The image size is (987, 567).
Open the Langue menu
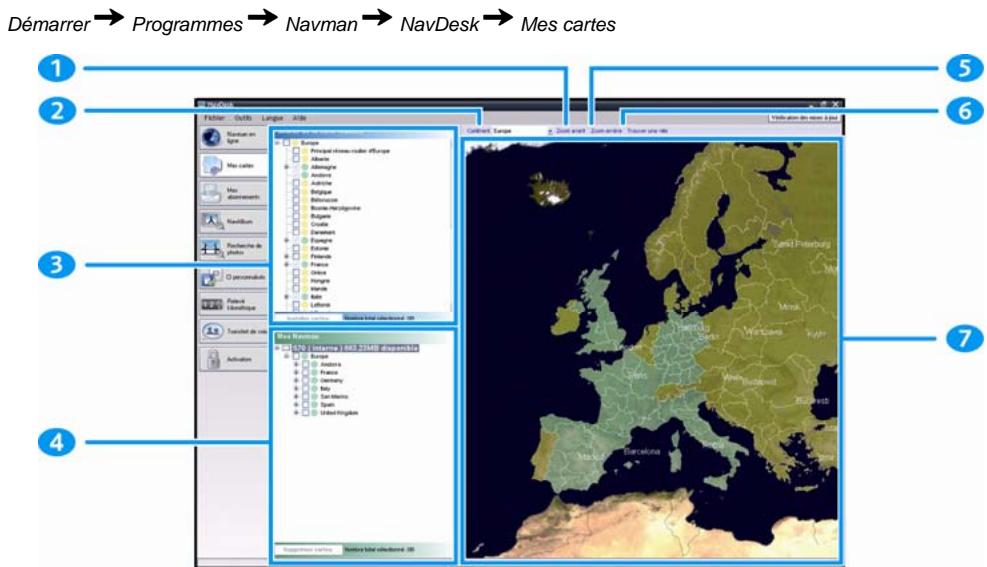(273, 118)
